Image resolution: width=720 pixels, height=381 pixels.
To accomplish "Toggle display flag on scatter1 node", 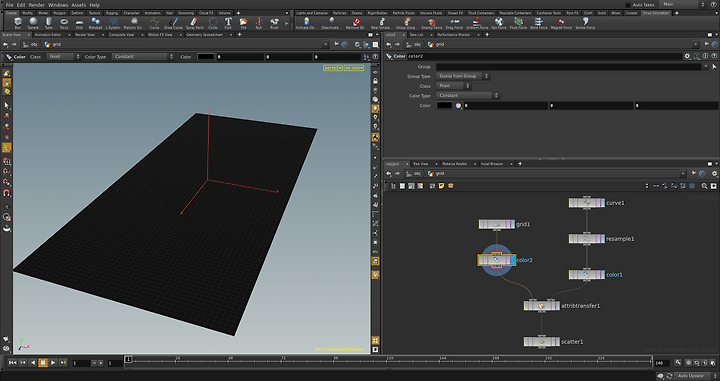I will pos(557,342).
